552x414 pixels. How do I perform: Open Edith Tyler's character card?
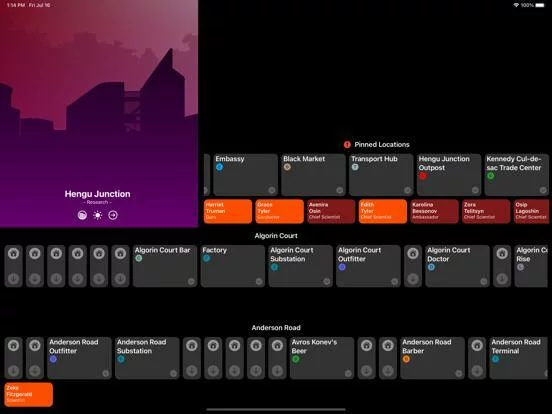pyautogui.click(x=383, y=211)
